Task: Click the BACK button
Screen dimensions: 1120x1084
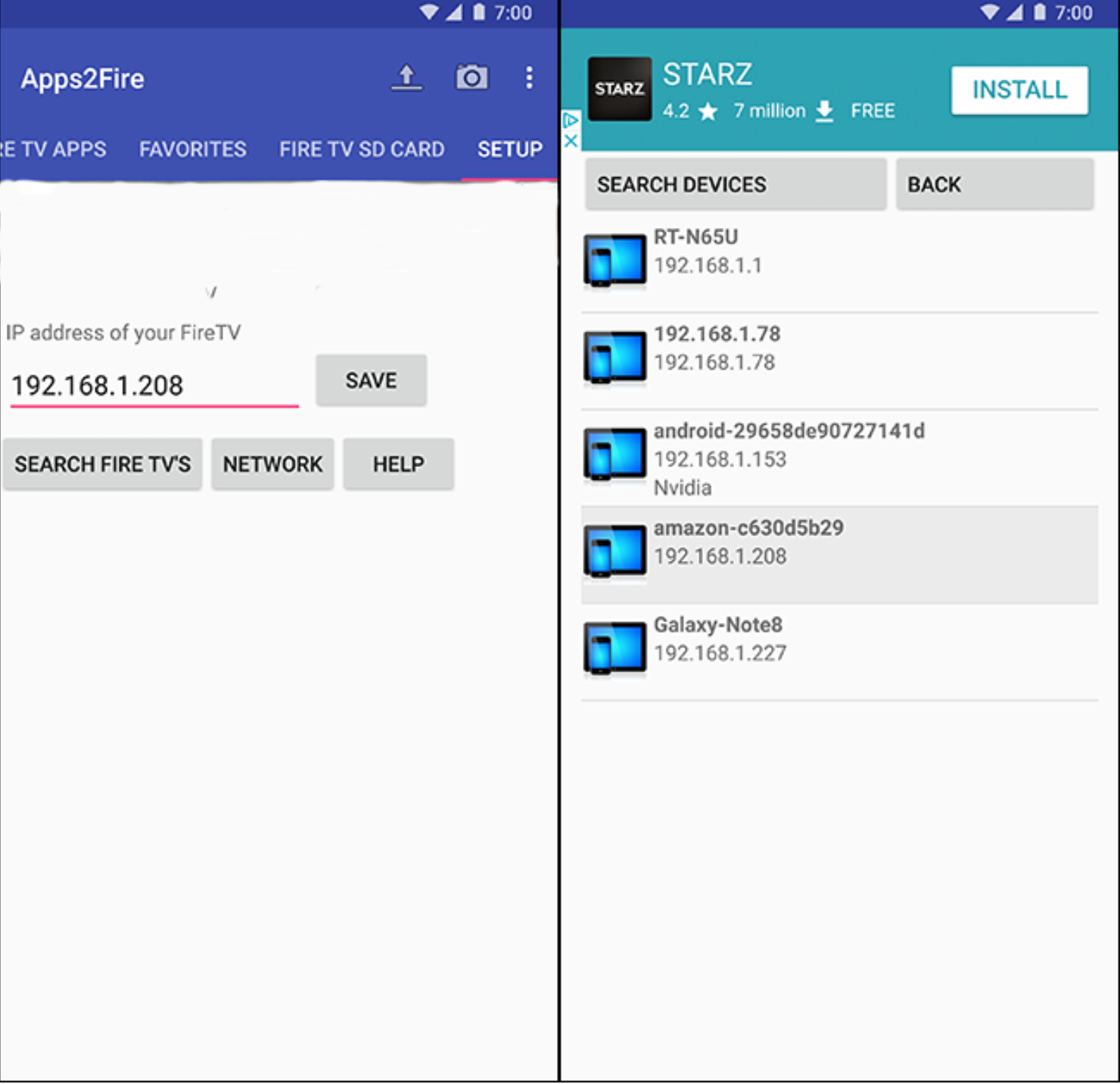Action: pyautogui.click(x=994, y=184)
